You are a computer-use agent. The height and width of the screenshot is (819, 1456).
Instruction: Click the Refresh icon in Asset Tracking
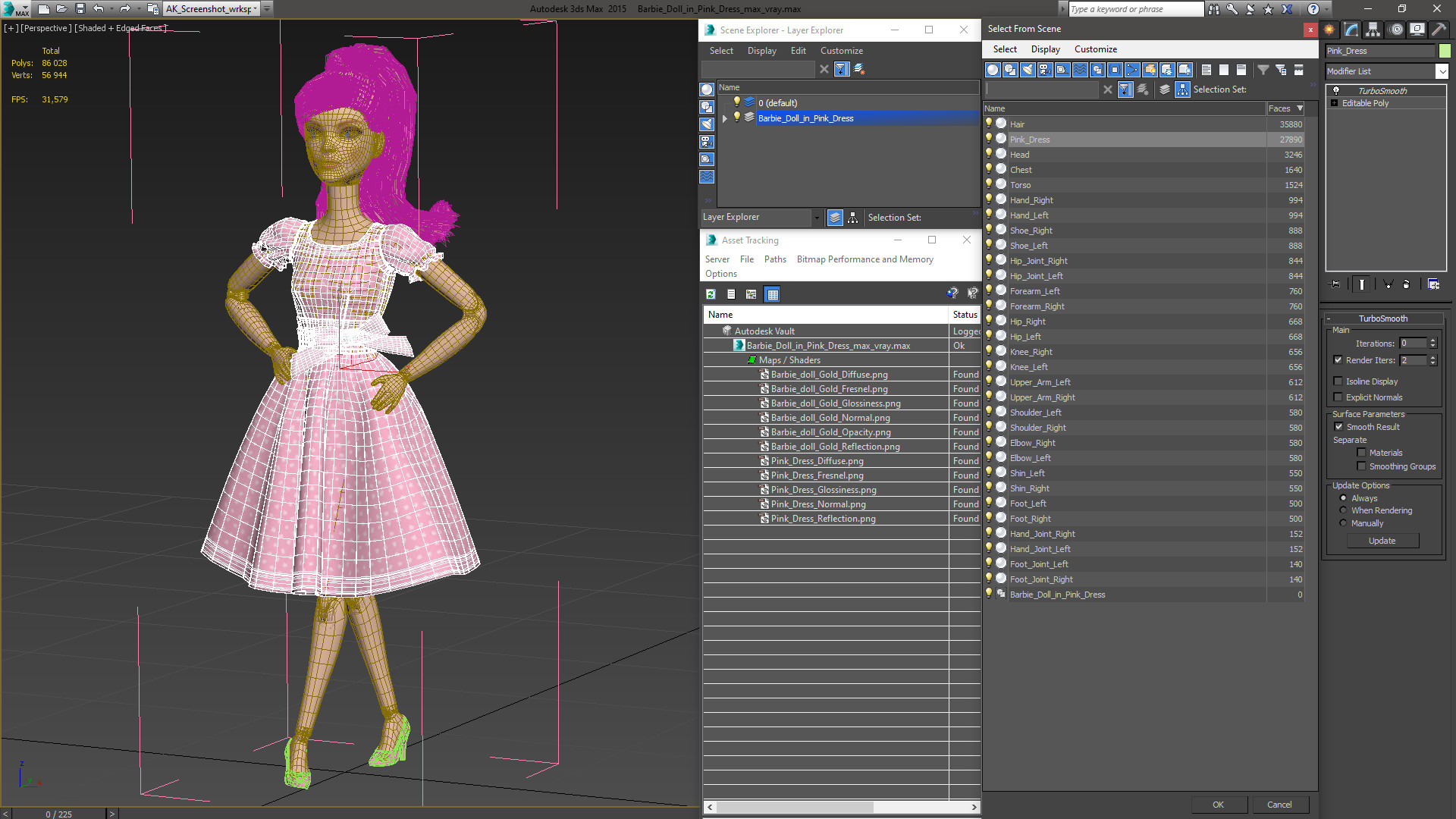[711, 294]
